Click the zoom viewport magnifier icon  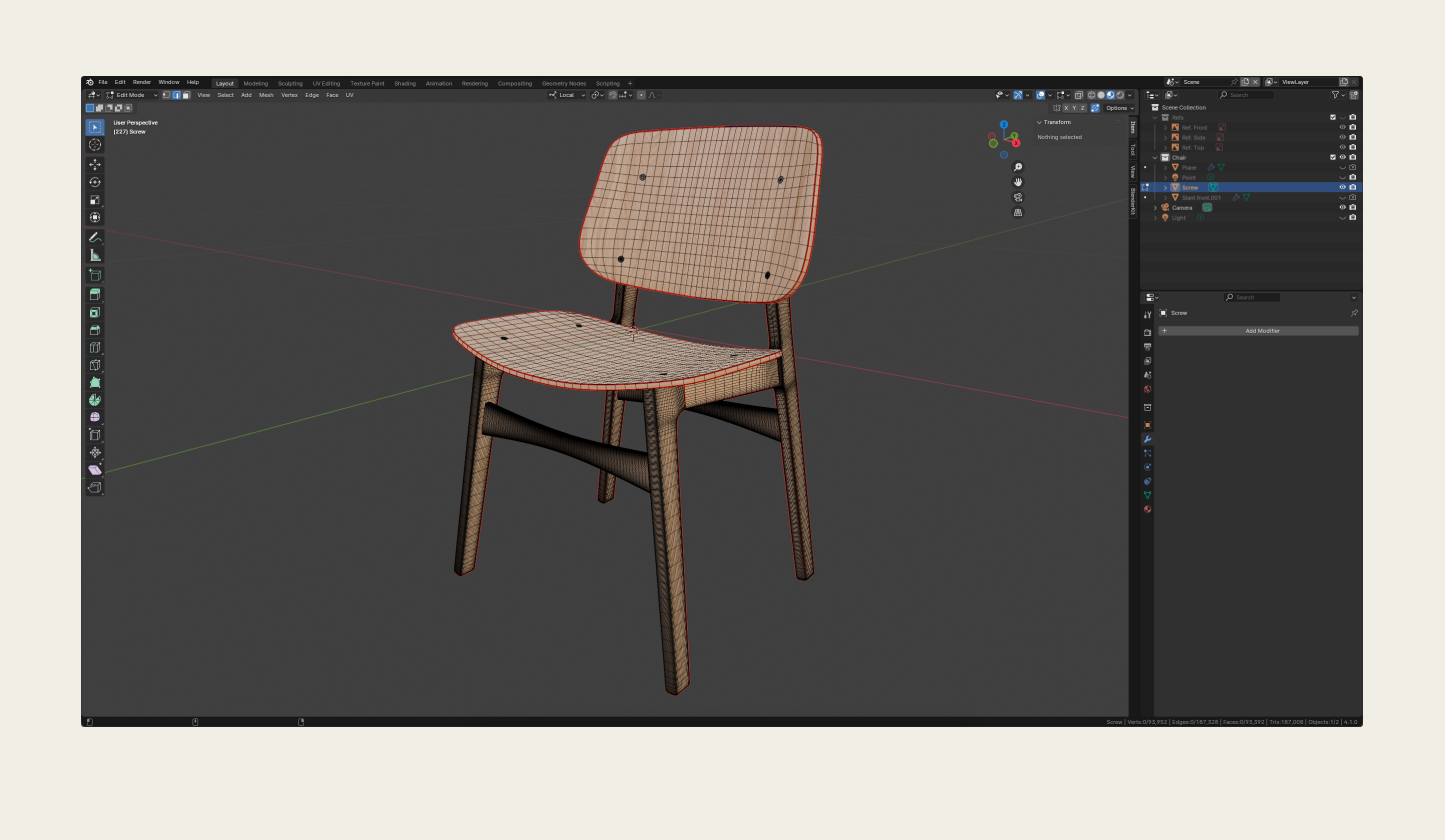(x=1018, y=167)
